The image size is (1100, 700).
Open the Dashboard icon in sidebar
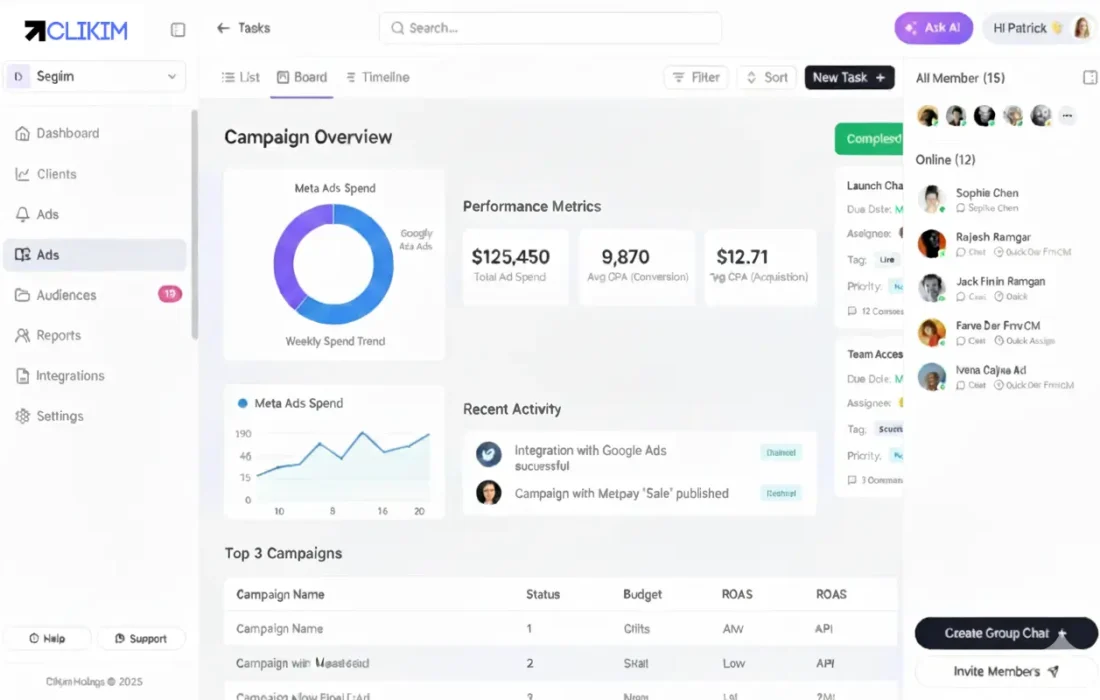tap(22, 133)
